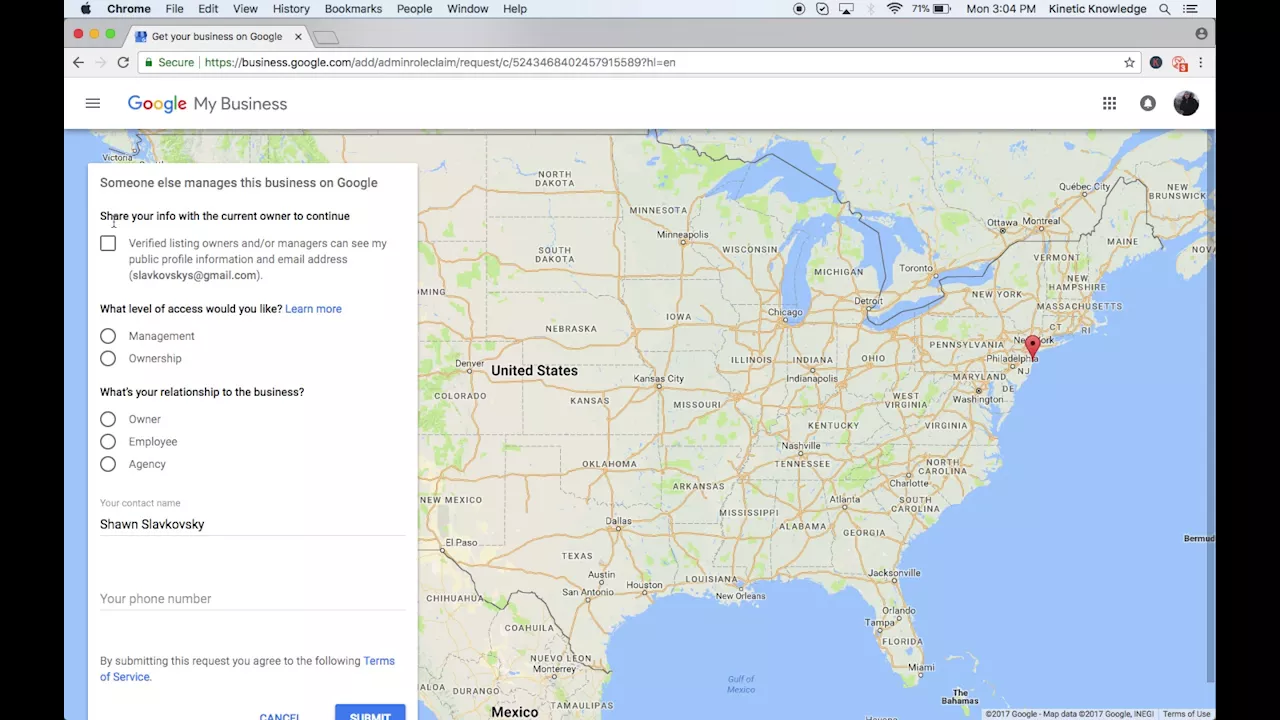Open the notifications bell
The image size is (1280, 720).
pyautogui.click(x=1148, y=103)
